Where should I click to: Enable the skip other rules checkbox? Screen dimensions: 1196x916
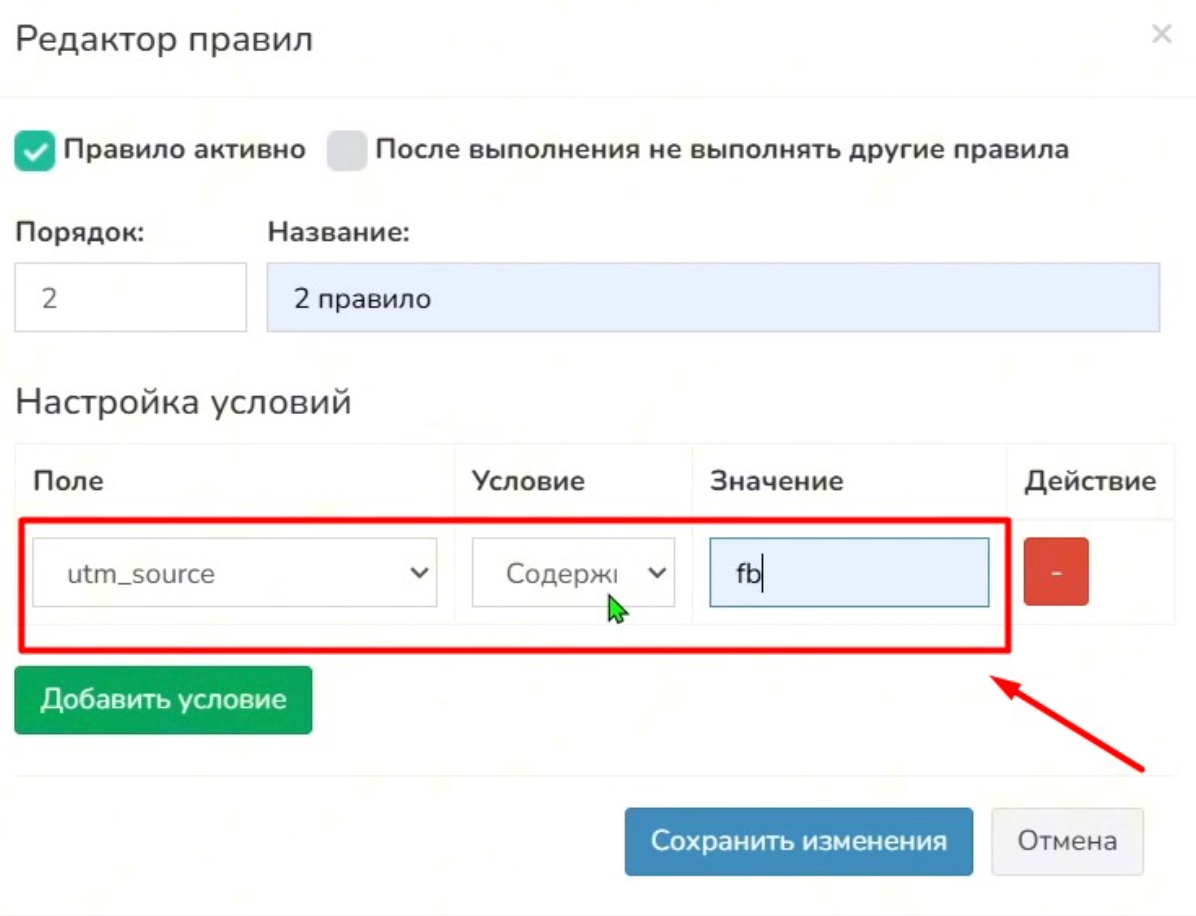(347, 151)
